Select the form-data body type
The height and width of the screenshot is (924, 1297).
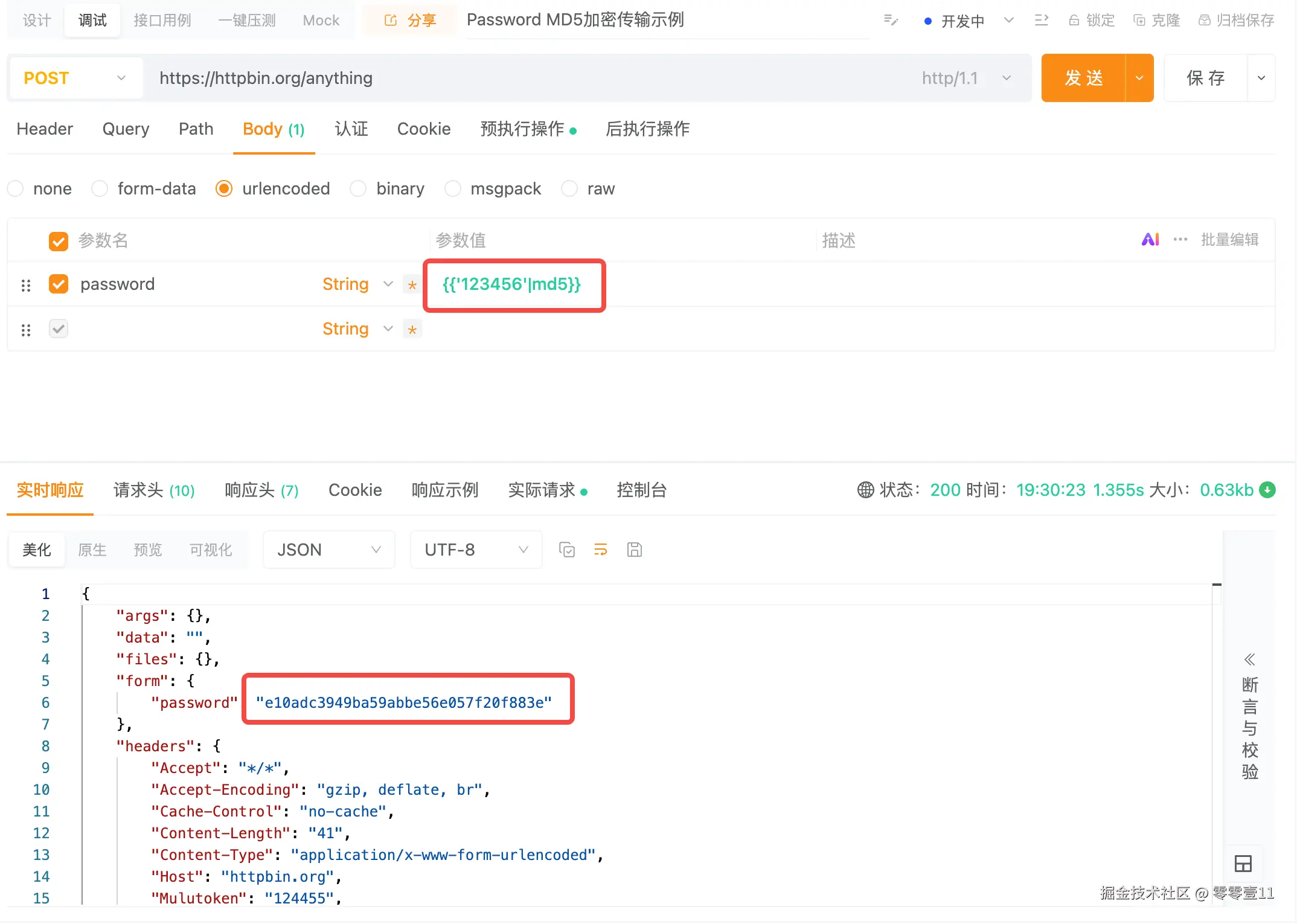point(100,189)
